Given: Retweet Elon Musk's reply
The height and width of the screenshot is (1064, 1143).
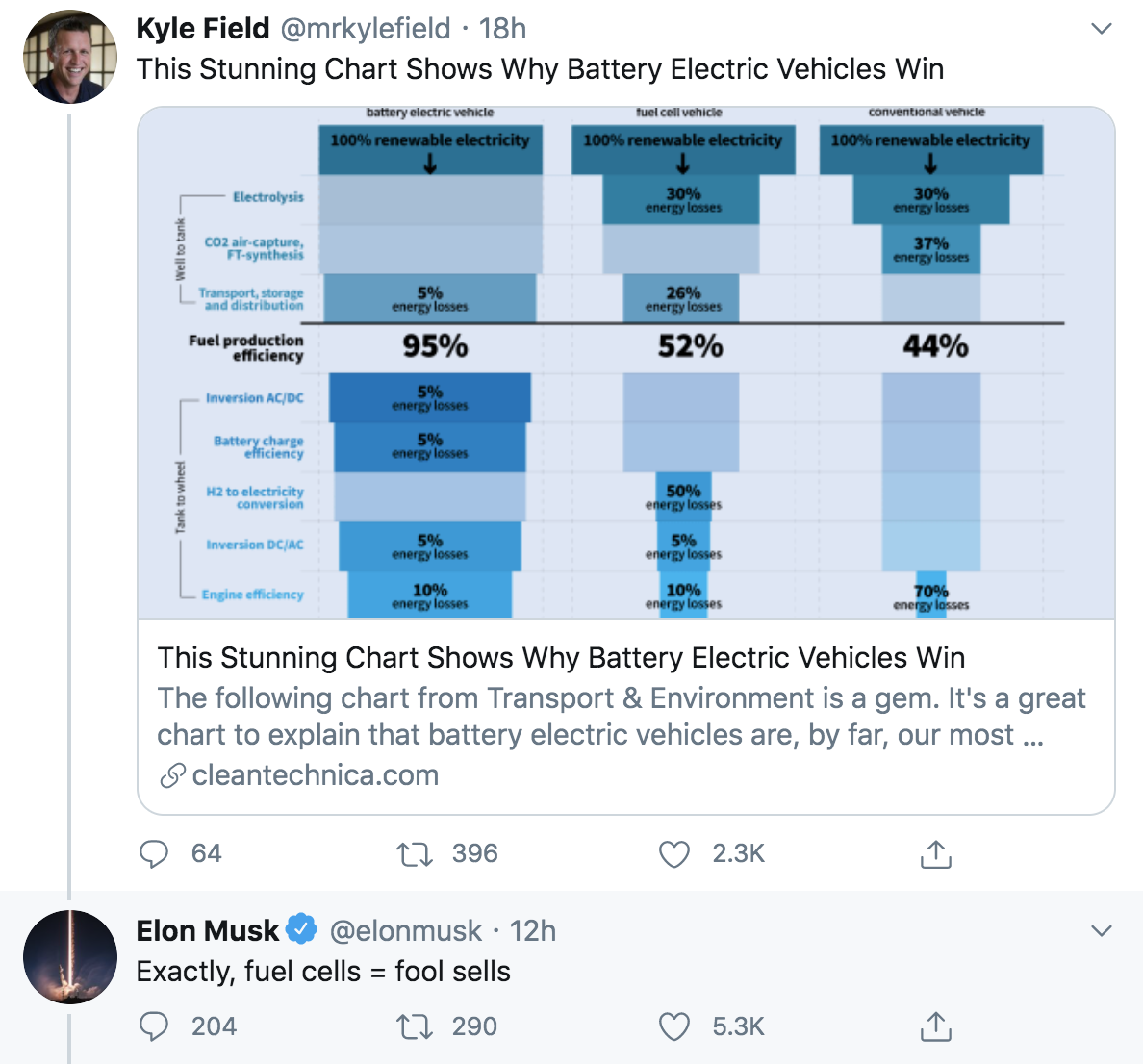Looking at the screenshot, I should tap(415, 1026).
